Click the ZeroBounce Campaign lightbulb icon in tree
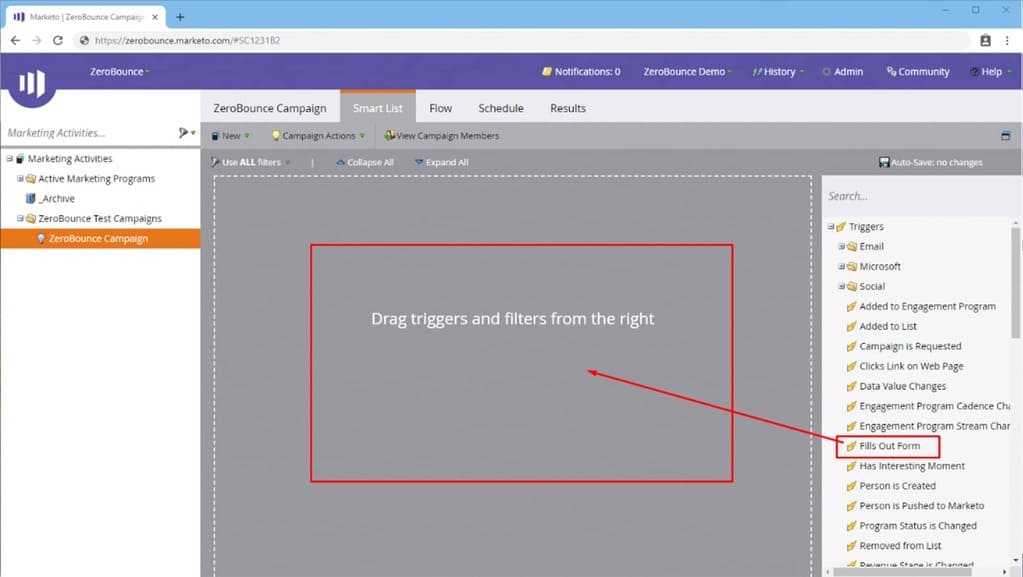Viewport: 1023px width, 577px height. click(40, 239)
